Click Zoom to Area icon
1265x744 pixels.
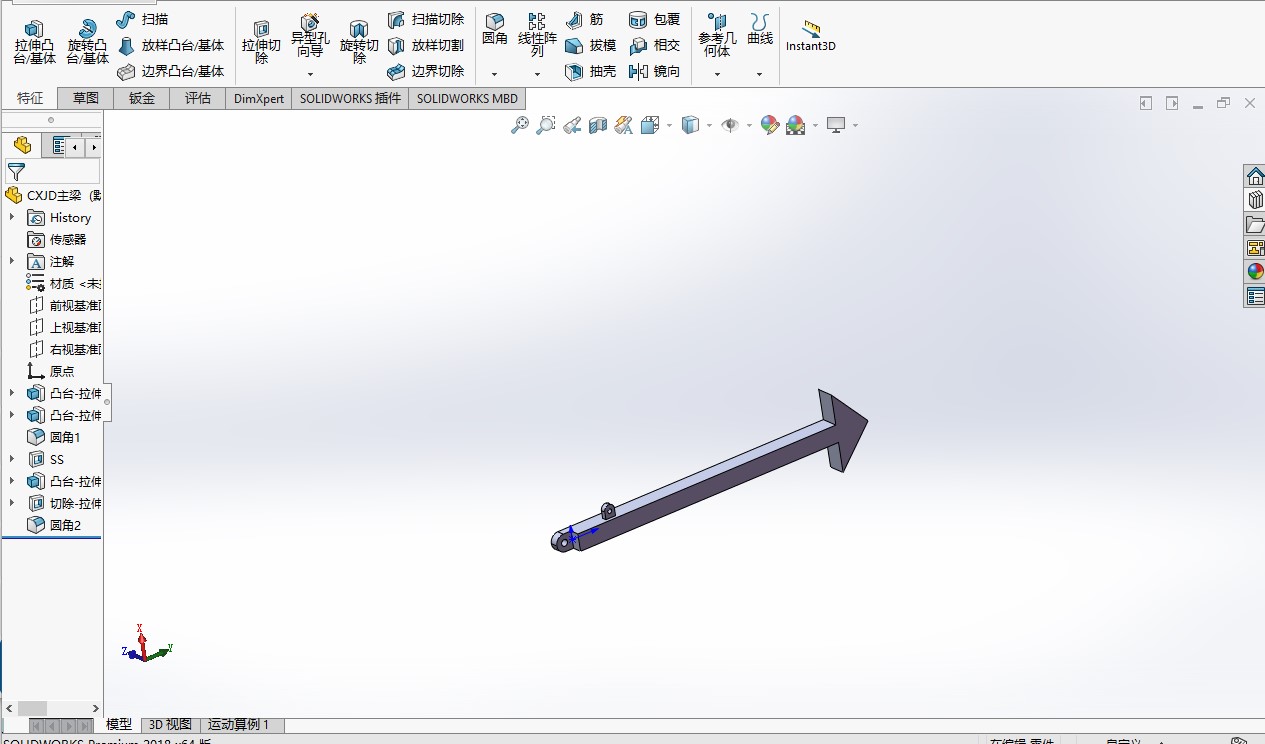(545, 125)
